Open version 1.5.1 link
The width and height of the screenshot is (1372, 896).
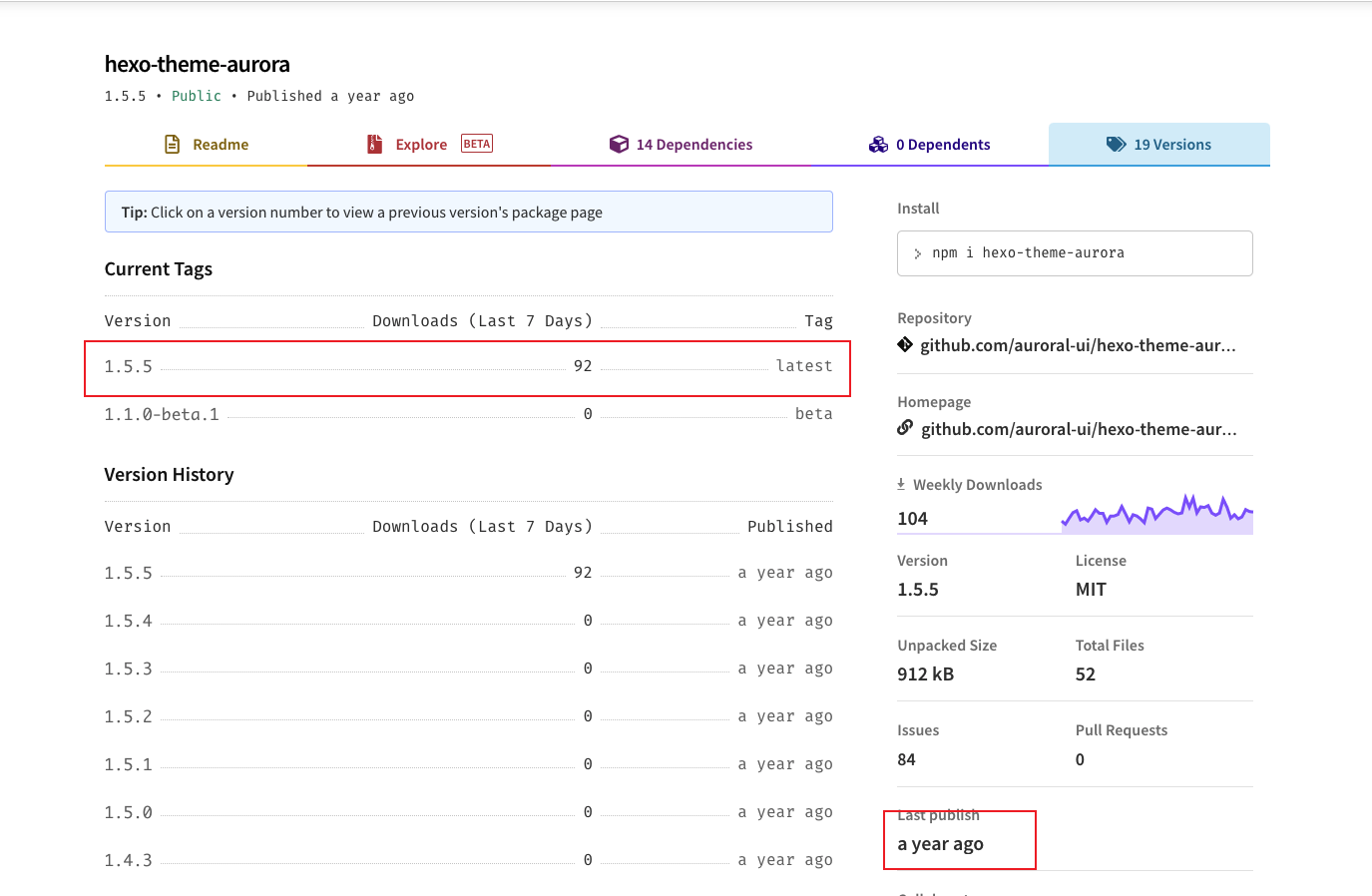(129, 764)
